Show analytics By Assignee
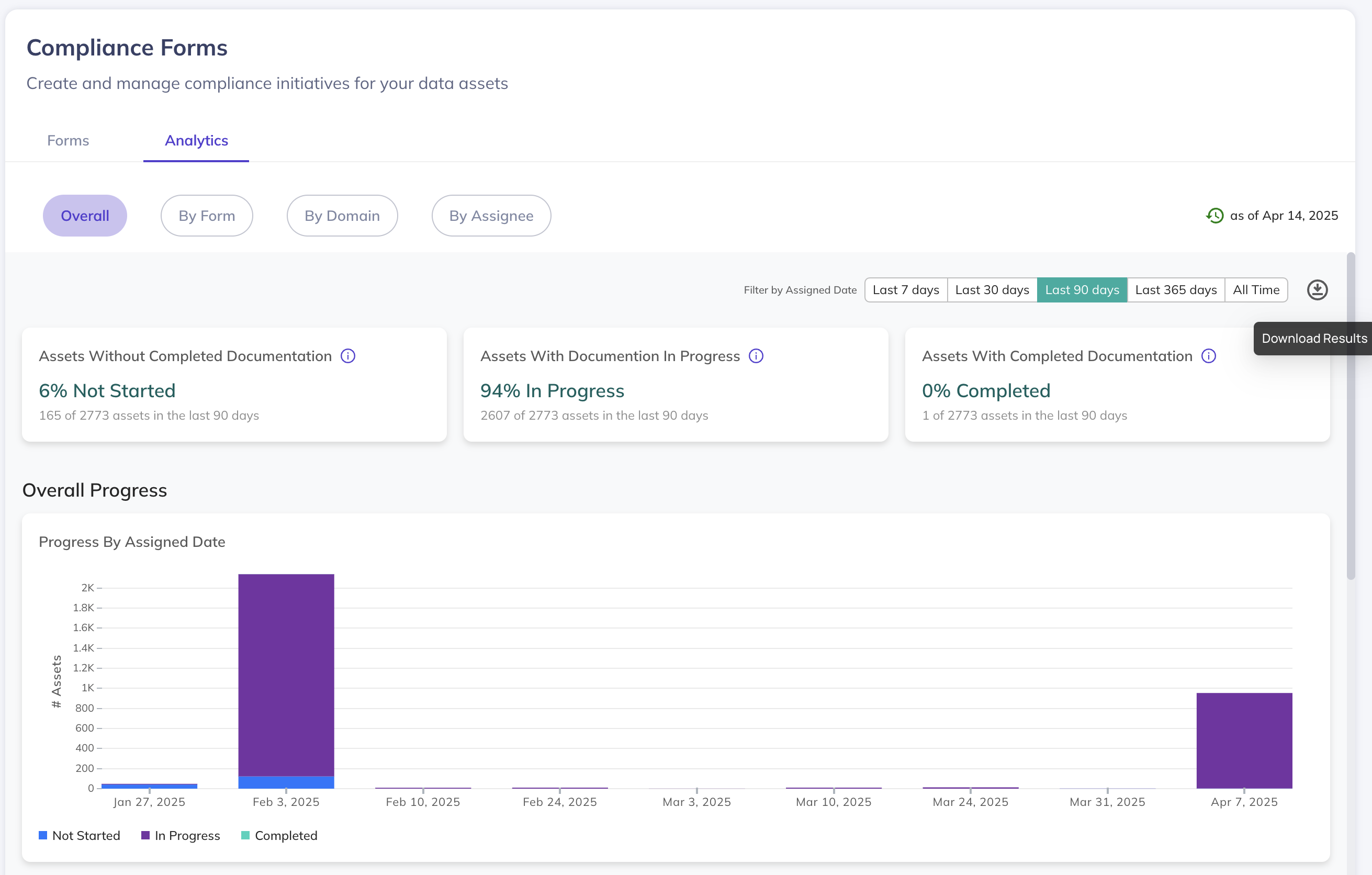 (x=491, y=216)
